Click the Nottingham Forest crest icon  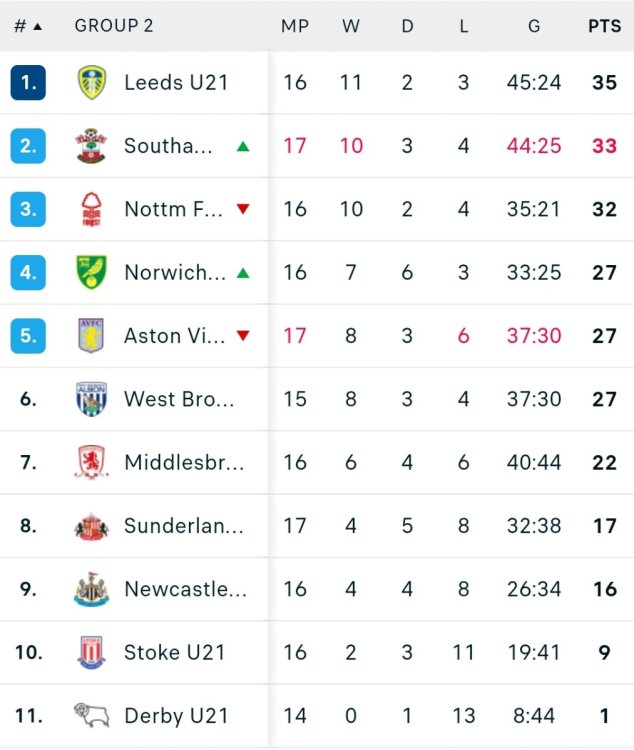tap(92, 209)
